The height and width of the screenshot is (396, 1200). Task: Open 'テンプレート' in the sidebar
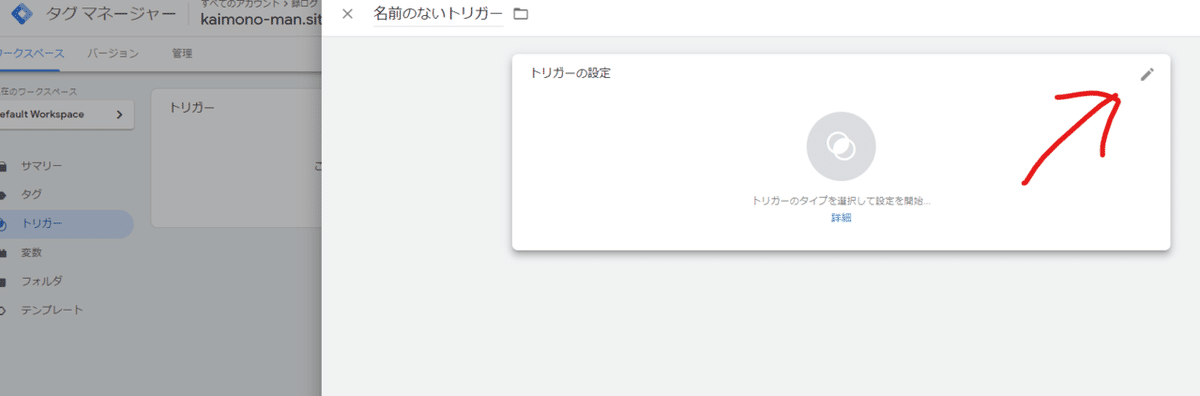52,310
